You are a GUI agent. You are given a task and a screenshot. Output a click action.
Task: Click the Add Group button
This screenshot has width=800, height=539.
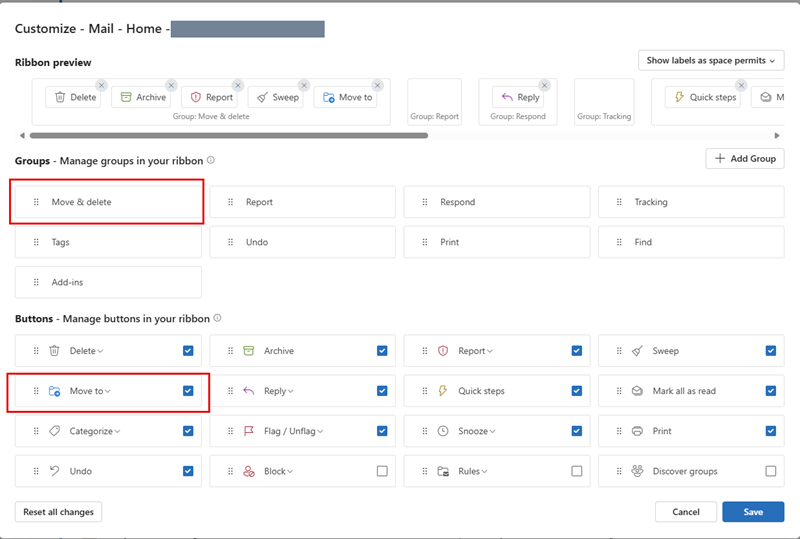click(745, 159)
